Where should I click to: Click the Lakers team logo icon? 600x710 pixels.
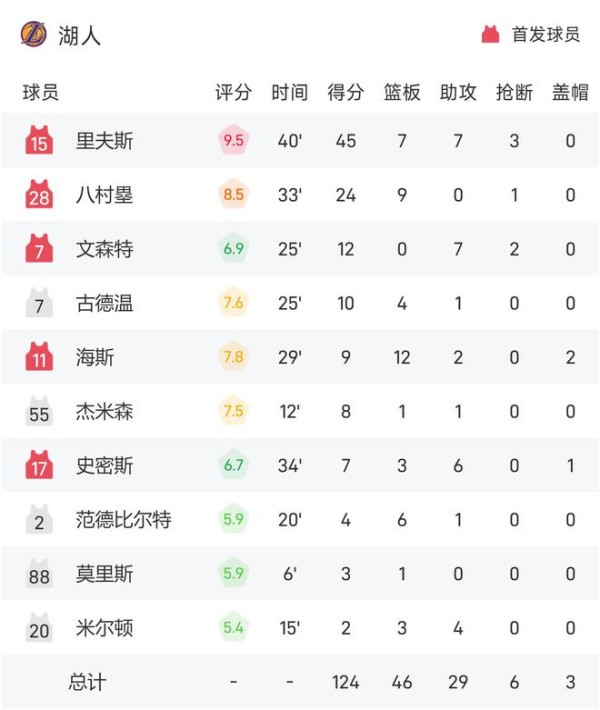point(34,34)
